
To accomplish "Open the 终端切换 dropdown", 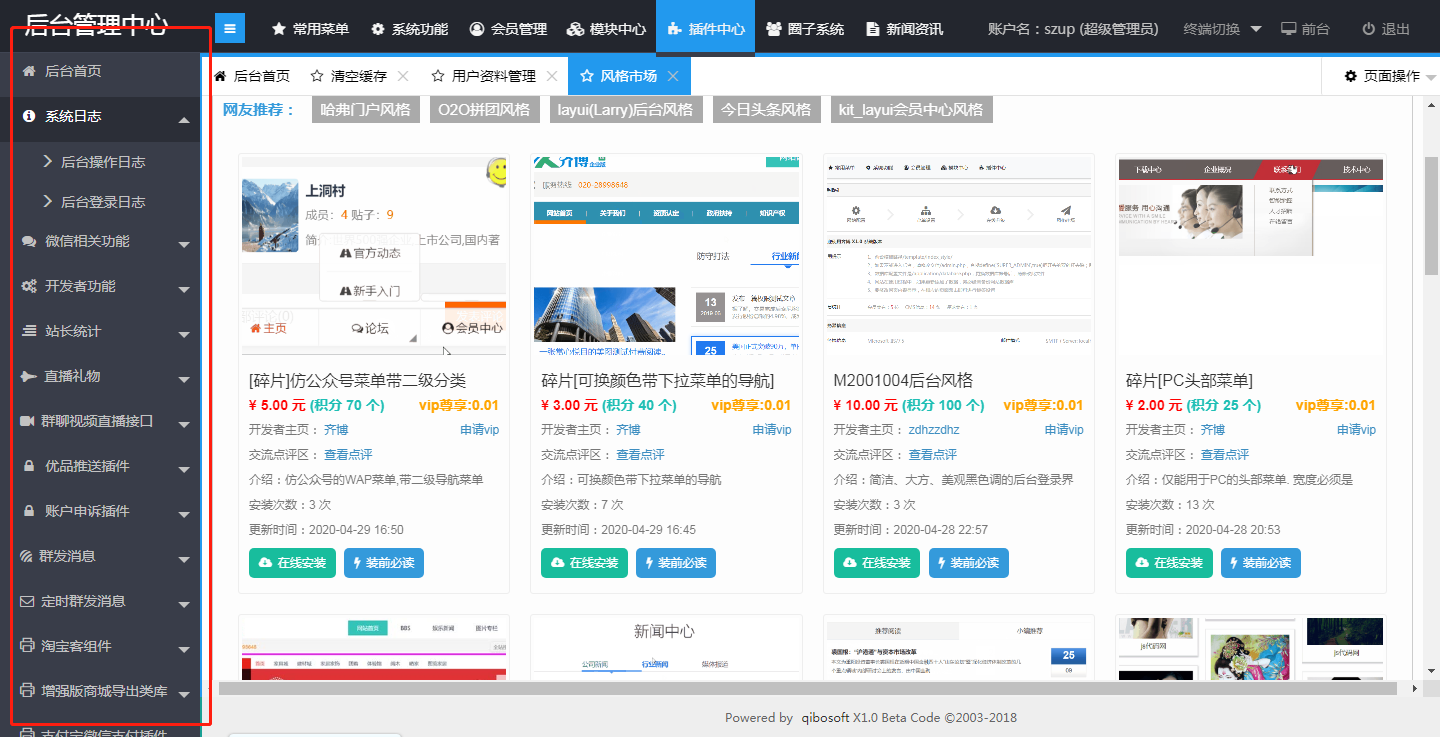I will (x=1221, y=29).
